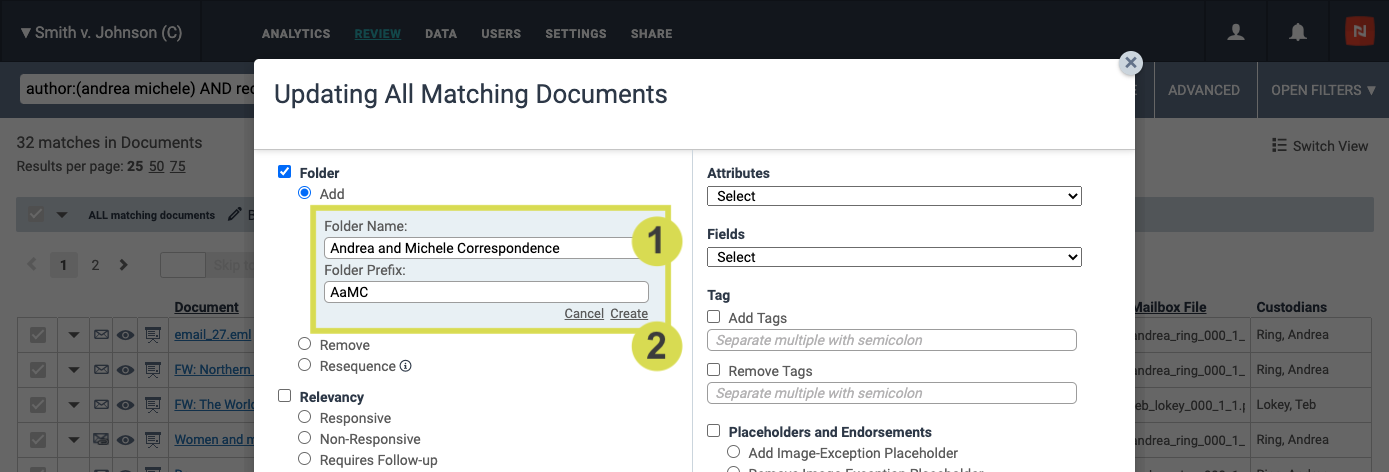Select the Resequence radio button
Image resolution: width=1389 pixels, height=472 pixels.
[x=305, y=365]
